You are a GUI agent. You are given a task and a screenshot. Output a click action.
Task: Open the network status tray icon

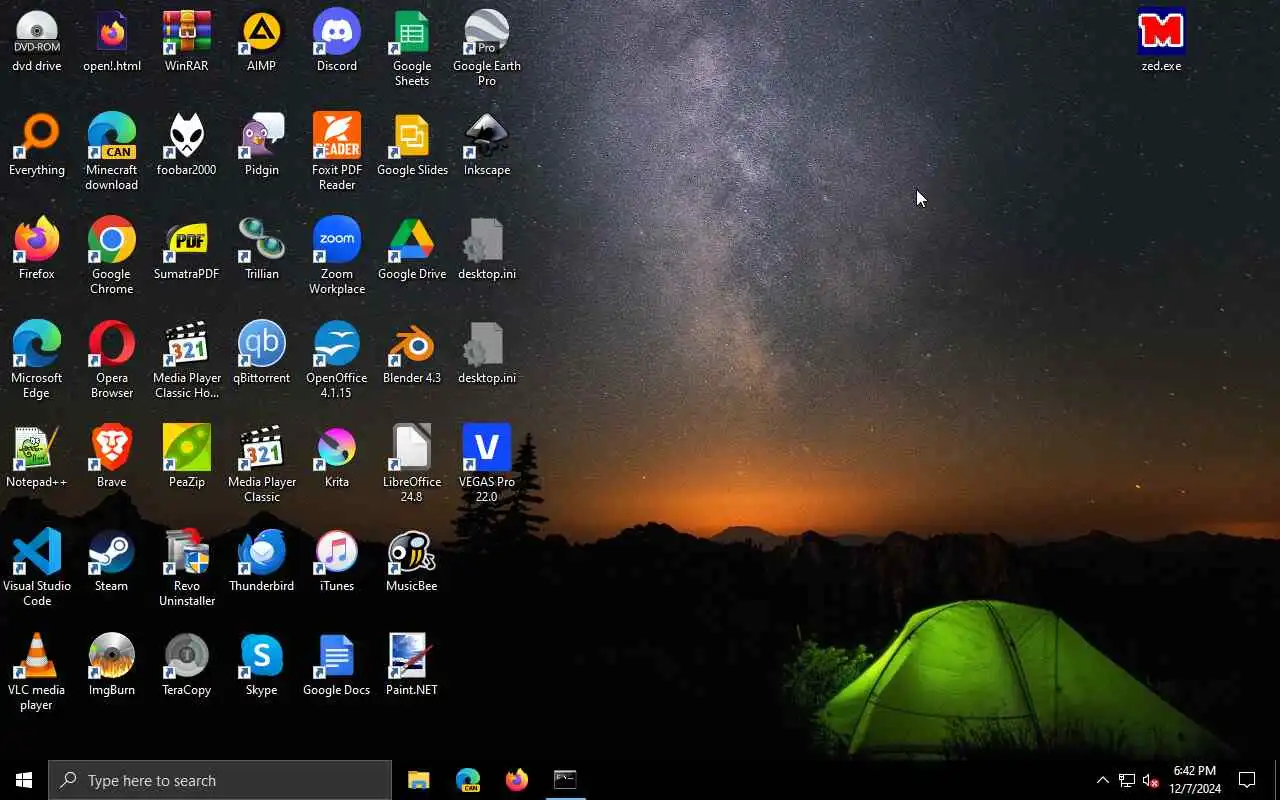click(1127, 780)
